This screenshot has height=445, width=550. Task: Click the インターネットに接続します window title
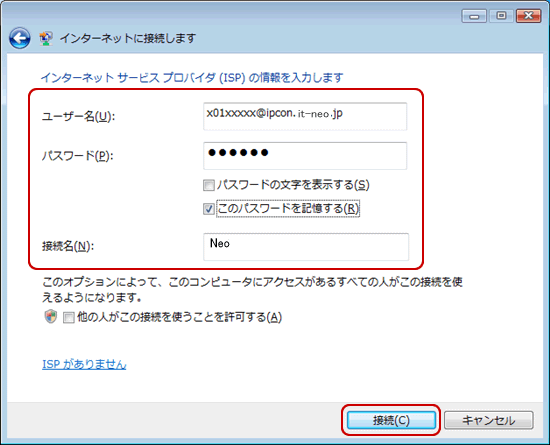tap(128, 38)
